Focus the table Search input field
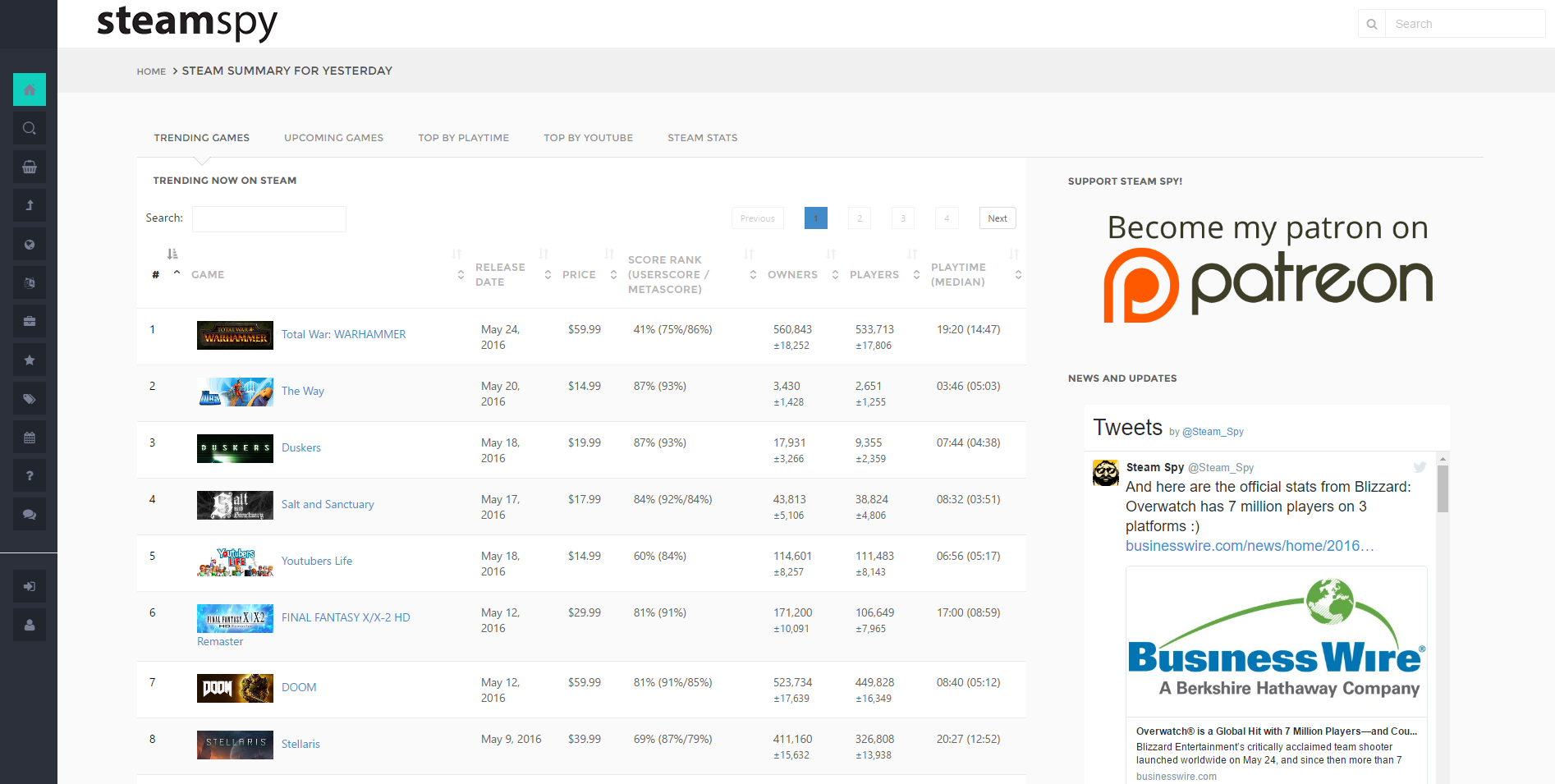Screen dimensions: 1555x784 (x=269, y=218)
